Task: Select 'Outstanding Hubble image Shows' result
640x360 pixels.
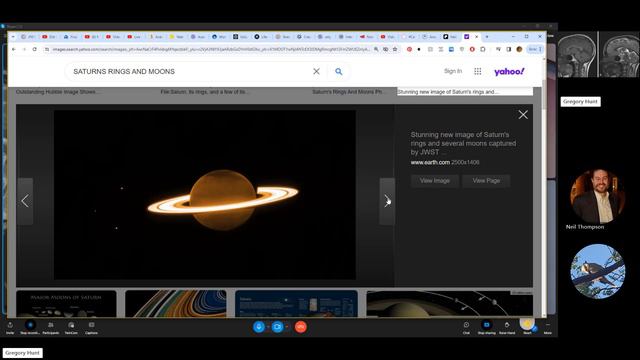Action: 57,92
